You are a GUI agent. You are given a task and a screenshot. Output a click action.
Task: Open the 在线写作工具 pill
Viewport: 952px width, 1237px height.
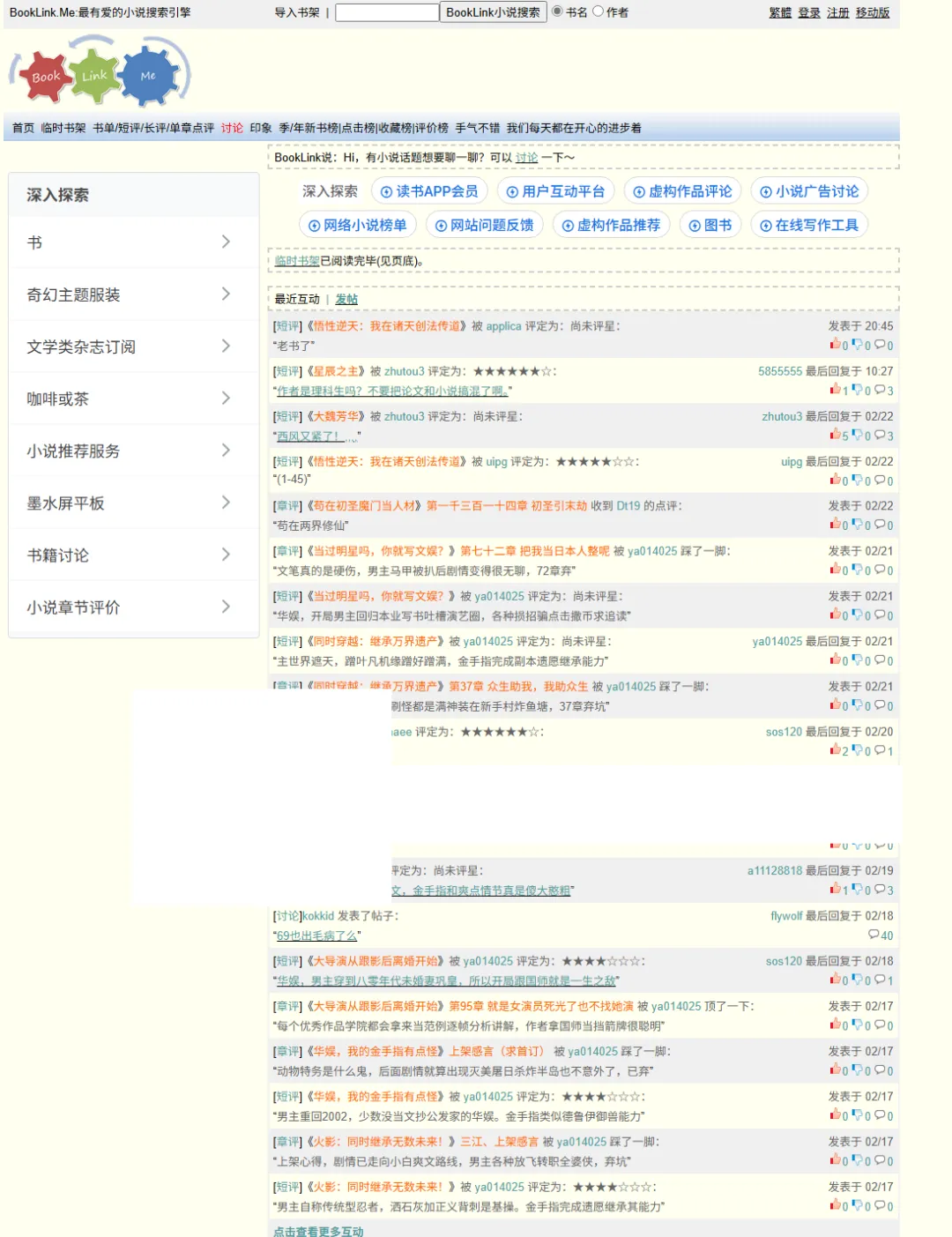[809, 225]
